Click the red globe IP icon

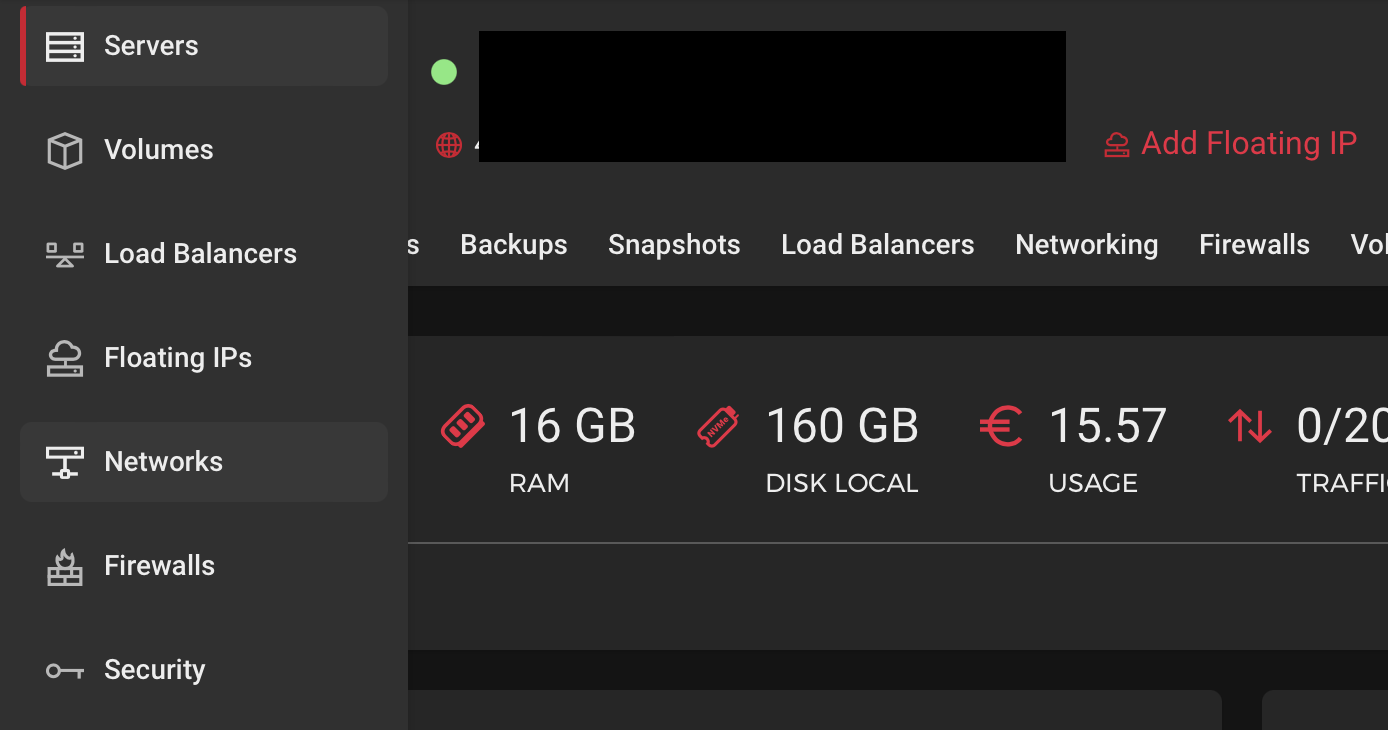click(x=449, y=145)
